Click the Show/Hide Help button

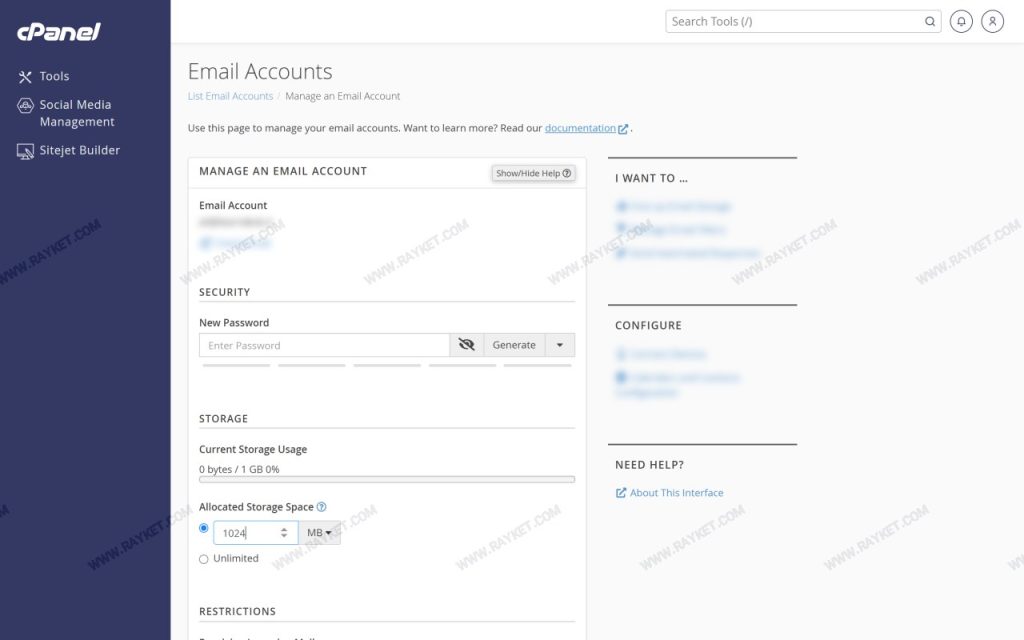[534, 173]
